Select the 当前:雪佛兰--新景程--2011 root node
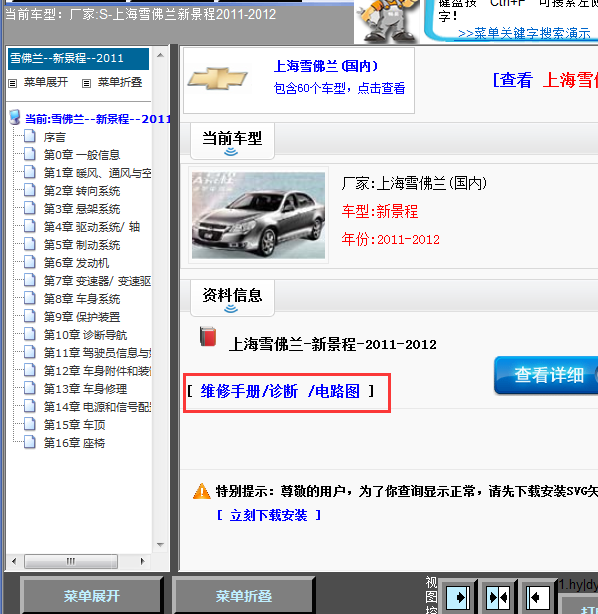Image resolution: width=598 pixels, height=614 pixels. 98,119
